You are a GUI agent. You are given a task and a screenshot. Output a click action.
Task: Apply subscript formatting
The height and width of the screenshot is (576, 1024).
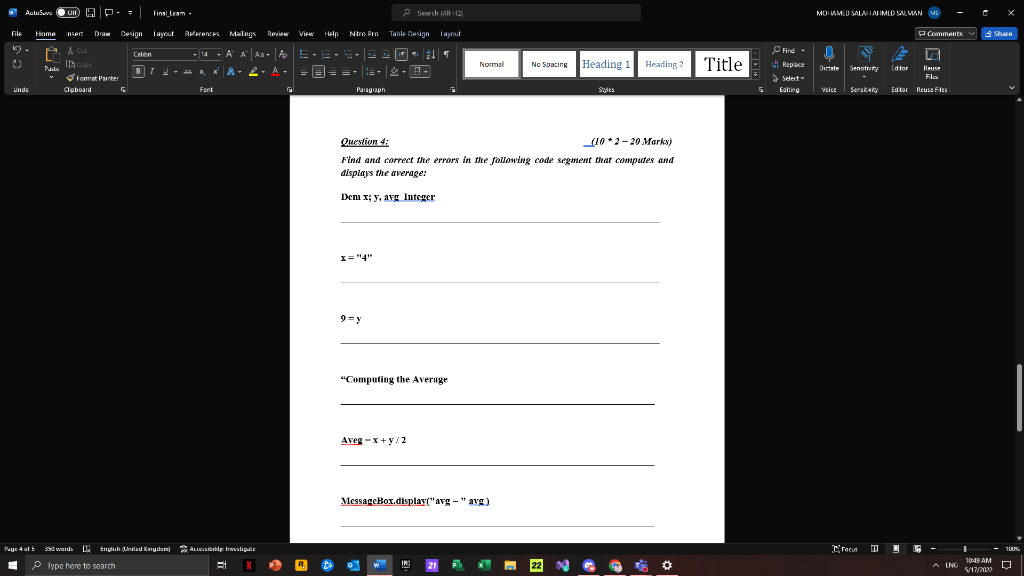[202, 72]
